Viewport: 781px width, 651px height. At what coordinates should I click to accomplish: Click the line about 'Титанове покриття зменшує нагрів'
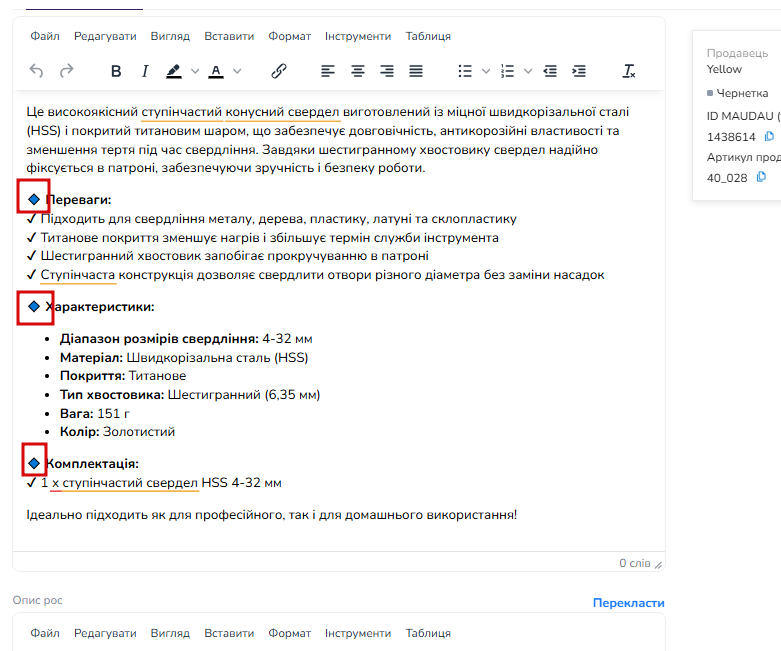(262, 238)
